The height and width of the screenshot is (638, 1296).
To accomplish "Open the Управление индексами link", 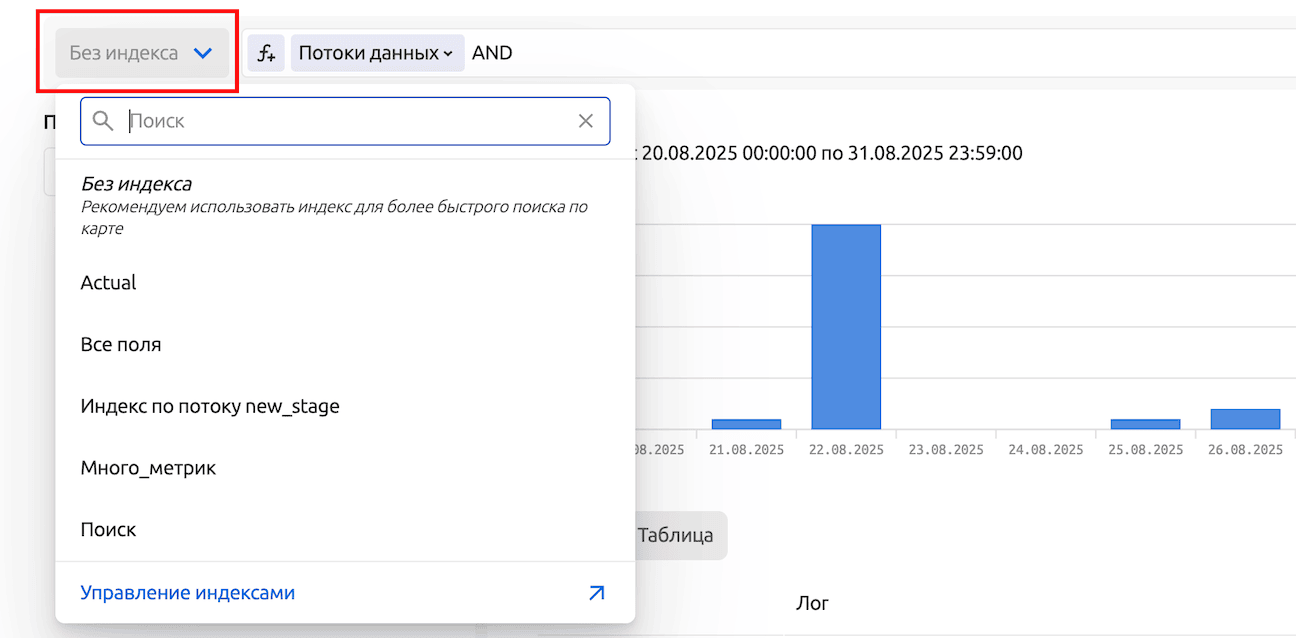I will pos(188,593).
